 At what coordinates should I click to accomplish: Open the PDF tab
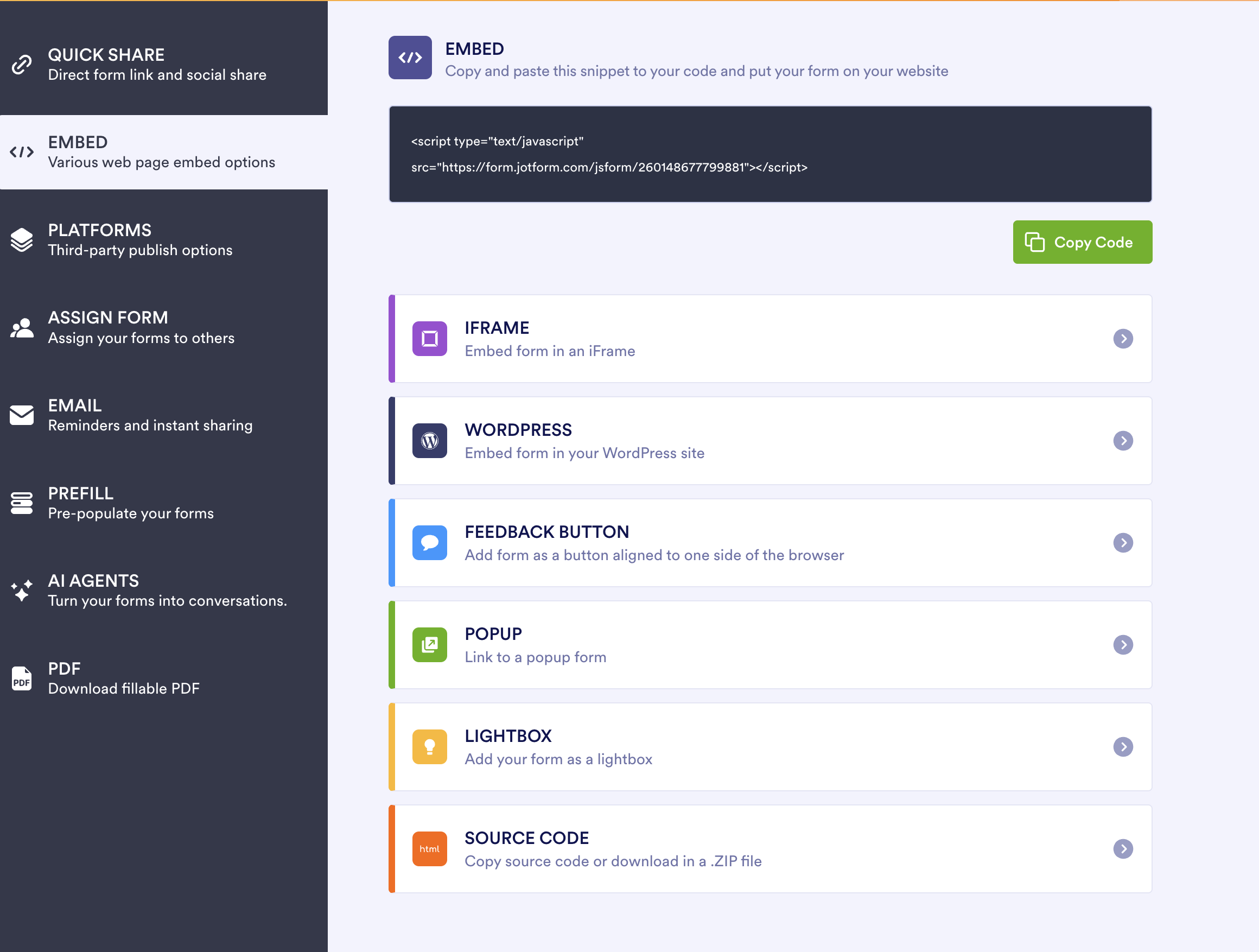164,678
